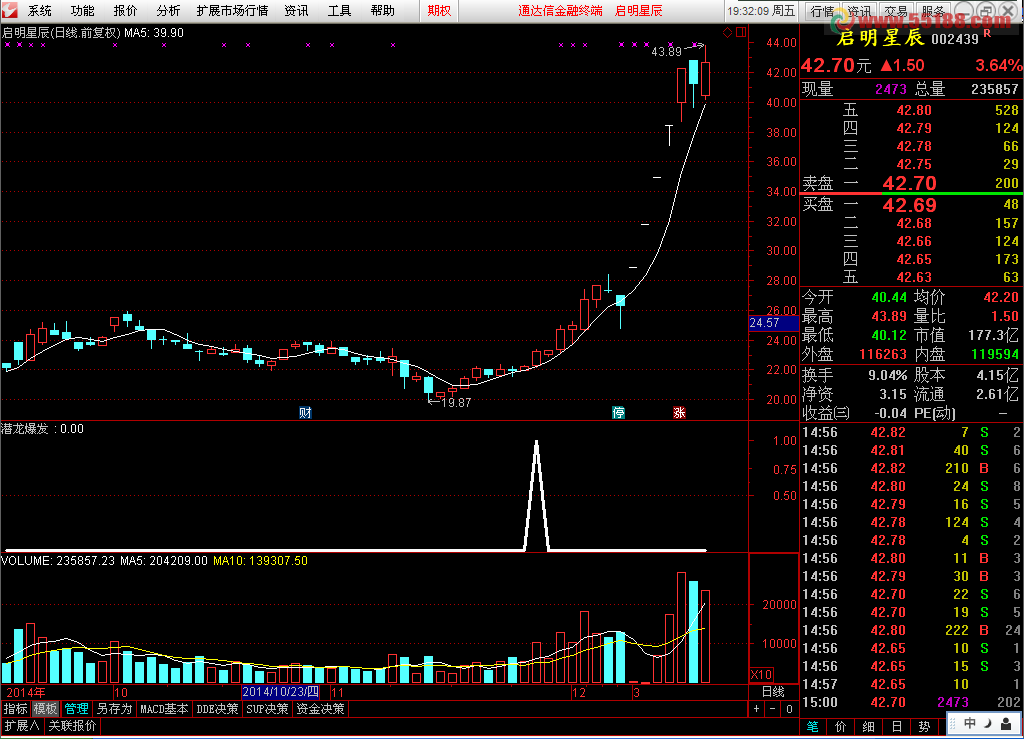The width and height of the screenshot is (1024, 739).
Task: Click the person icon in the IME bar
Action: point(1006,723)
